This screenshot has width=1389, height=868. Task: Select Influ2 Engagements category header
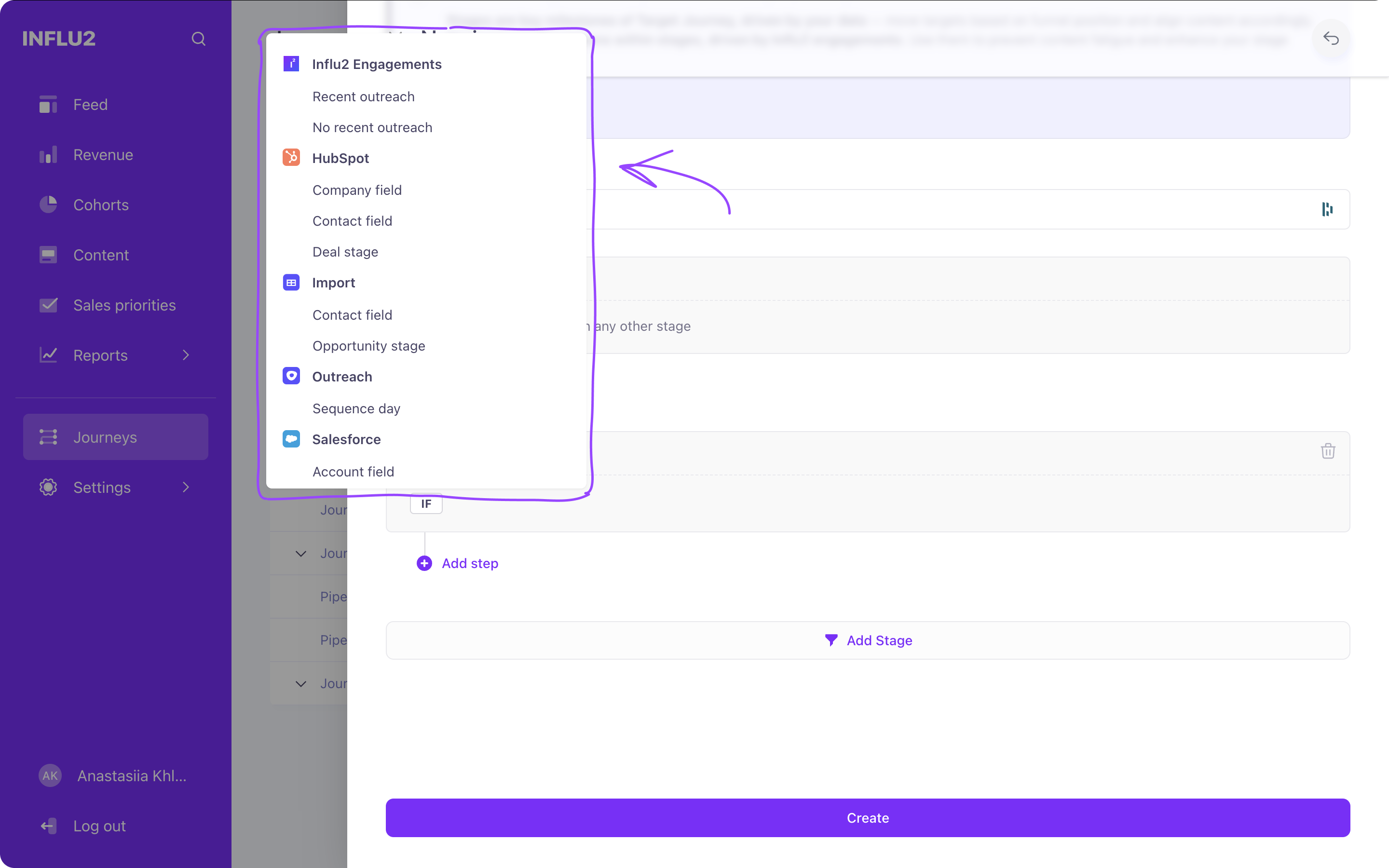377,64
